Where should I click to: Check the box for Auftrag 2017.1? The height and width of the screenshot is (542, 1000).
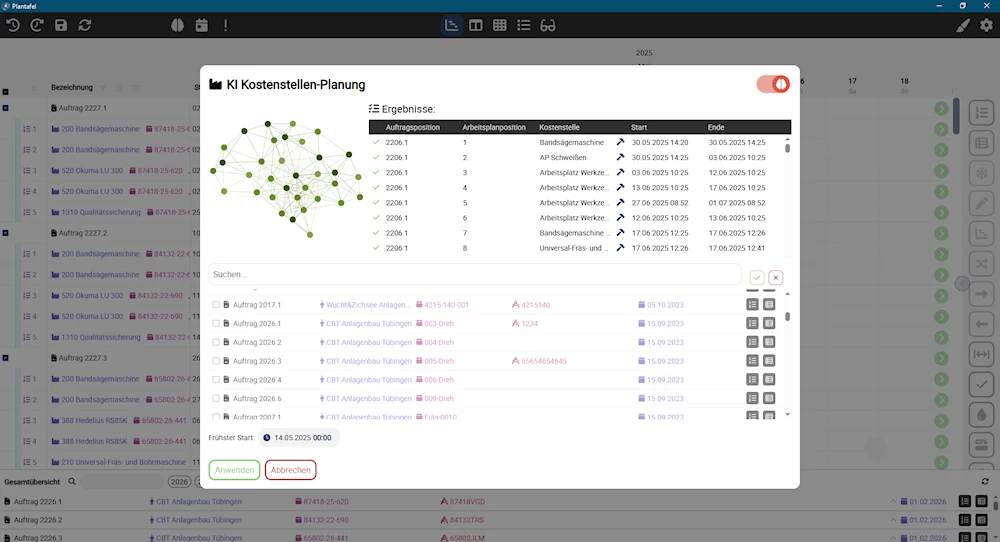click(x=216, y=305)
